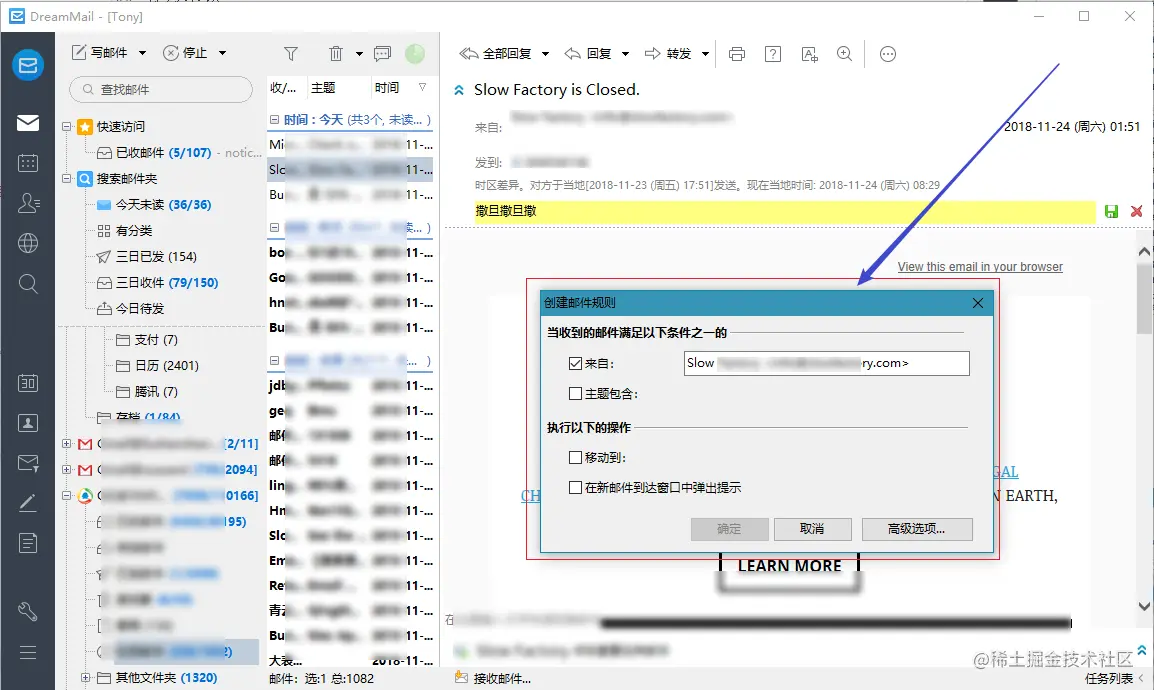The width and height of the screenshot is (1154, 690).
Task: Open the calendar grid icon in sidebar
Action: tap(28, 163)
